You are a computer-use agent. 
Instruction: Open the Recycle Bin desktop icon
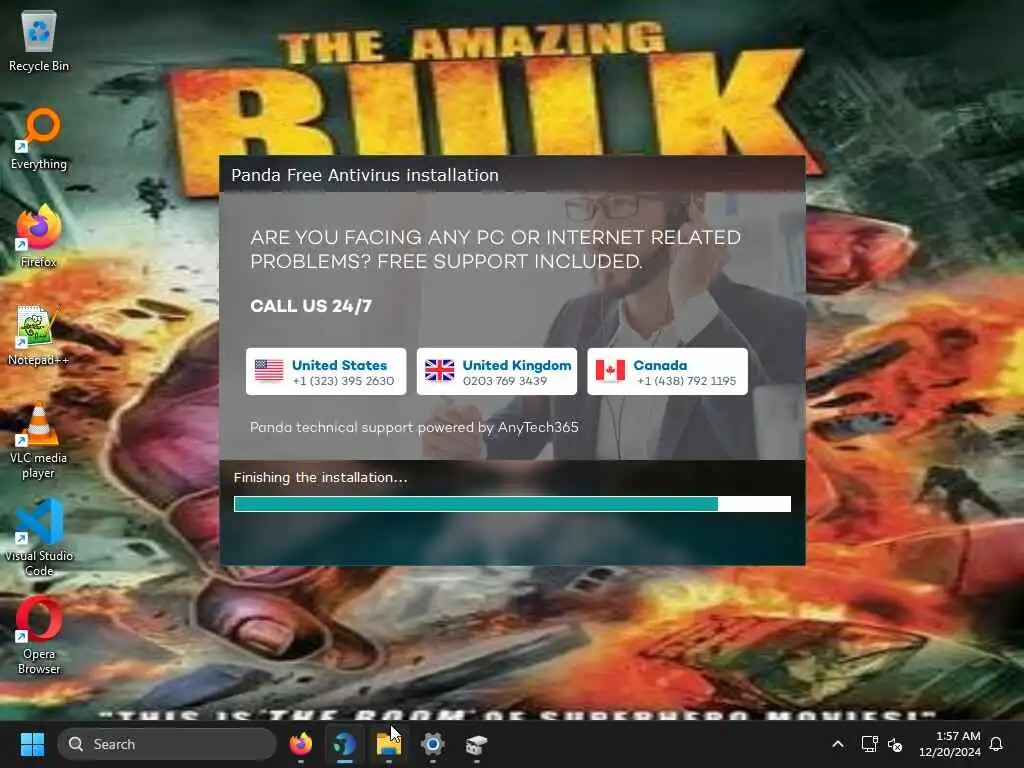pos(39,40)
